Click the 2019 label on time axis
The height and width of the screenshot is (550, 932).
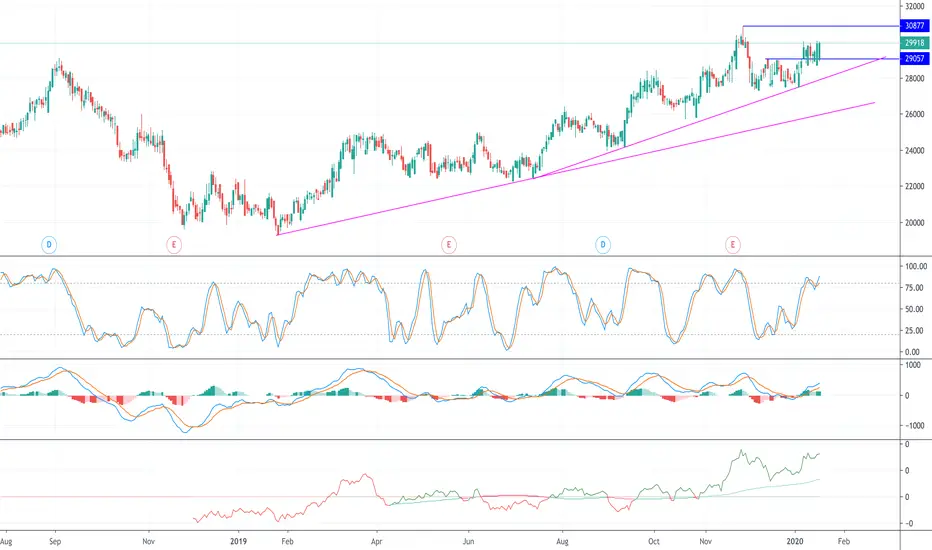[238, 542]
